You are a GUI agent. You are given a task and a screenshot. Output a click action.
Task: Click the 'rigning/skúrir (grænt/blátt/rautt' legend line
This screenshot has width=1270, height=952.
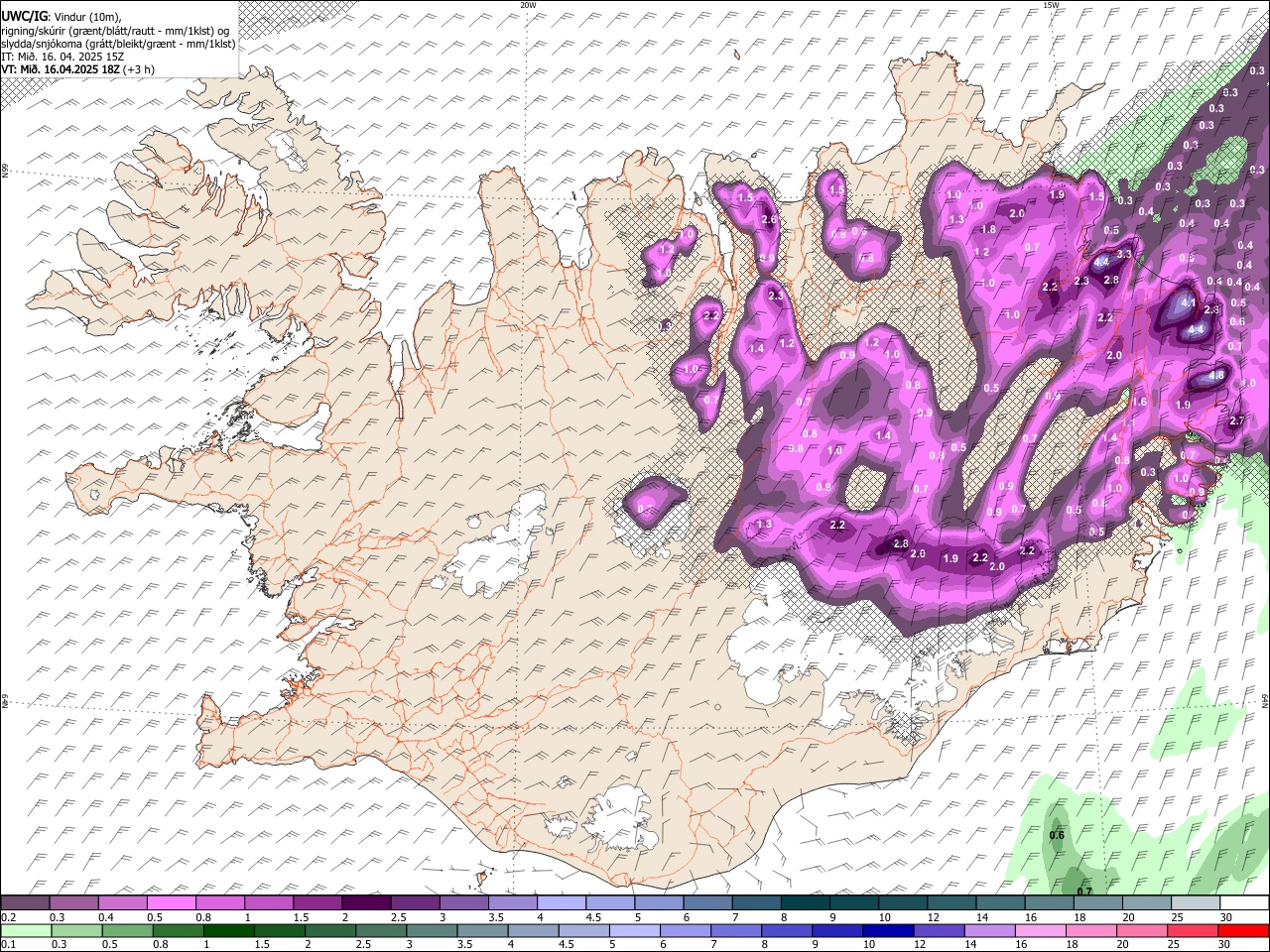pyautogui.click(x=76, y=31)
